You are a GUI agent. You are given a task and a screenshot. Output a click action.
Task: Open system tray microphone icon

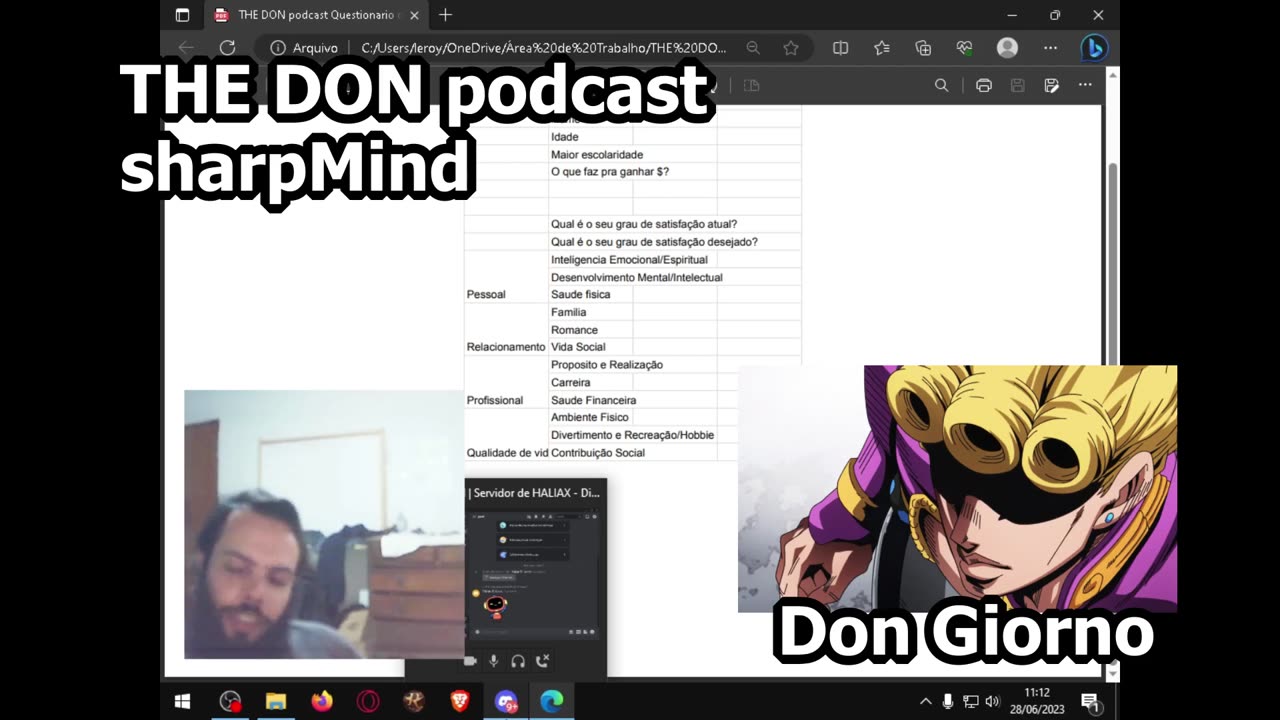948,701
